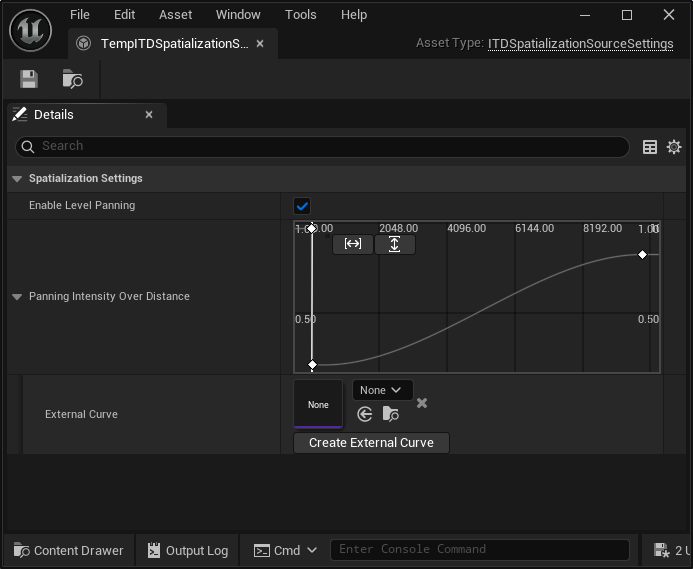Click the Unreal Engine logo icon
Screen dimensions: 693x569
[30, 31]
